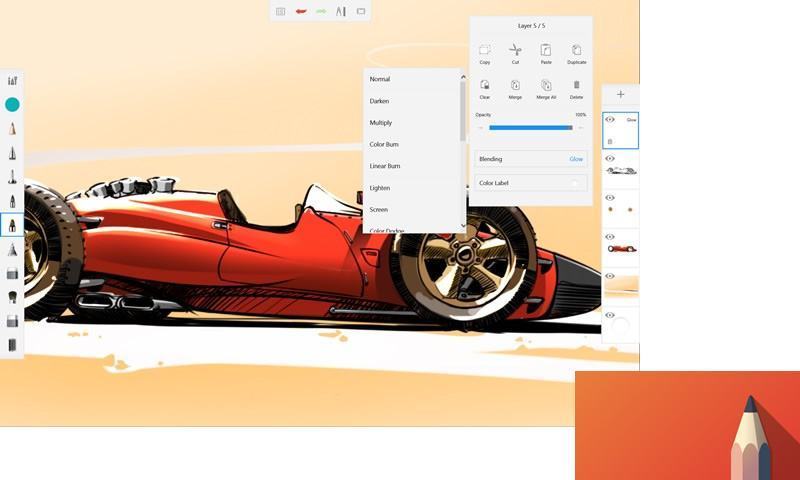Click the redo green arrow in top toolbar

pos(321,11)
